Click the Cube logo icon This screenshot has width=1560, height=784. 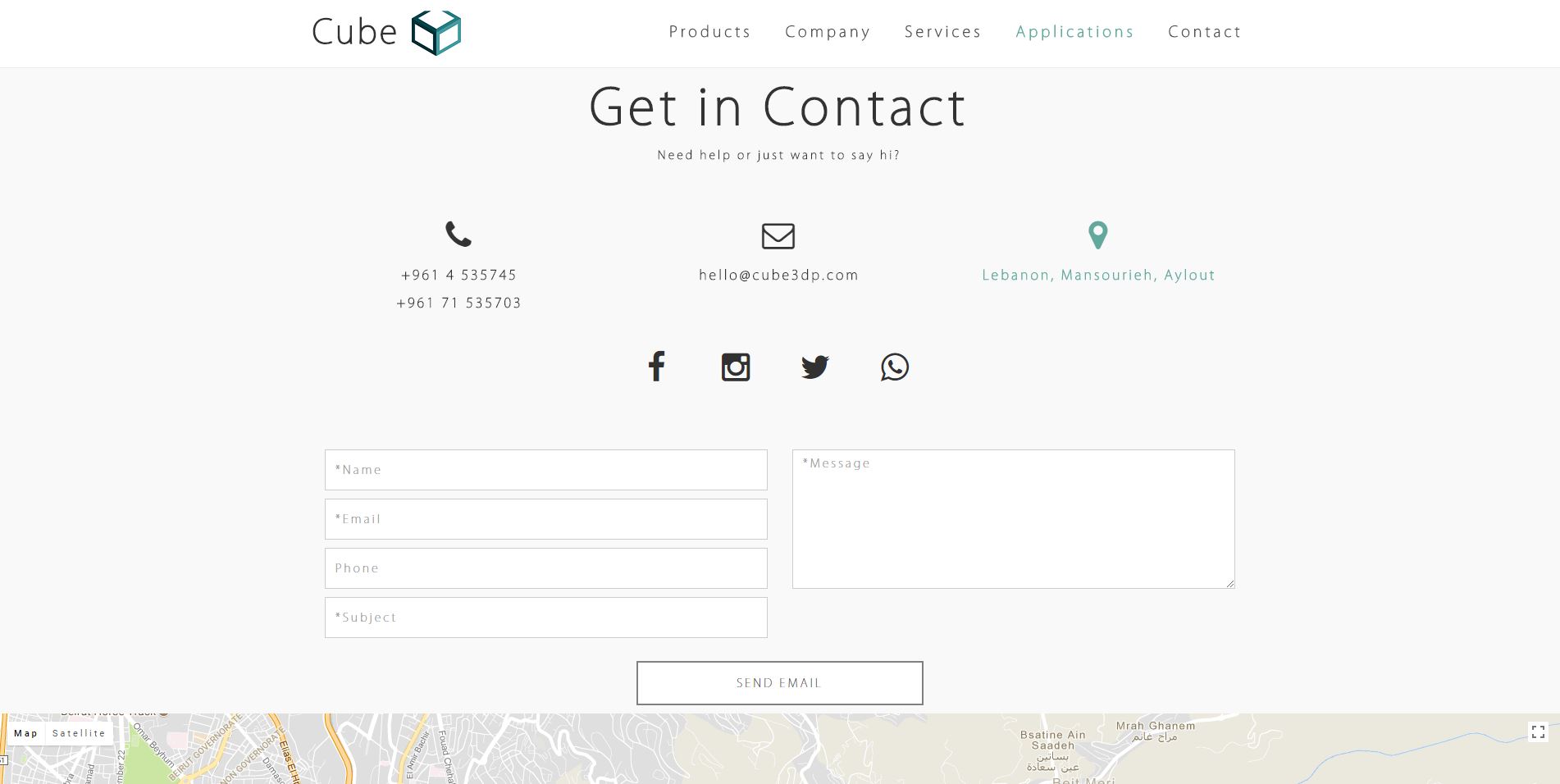(436, 33)
